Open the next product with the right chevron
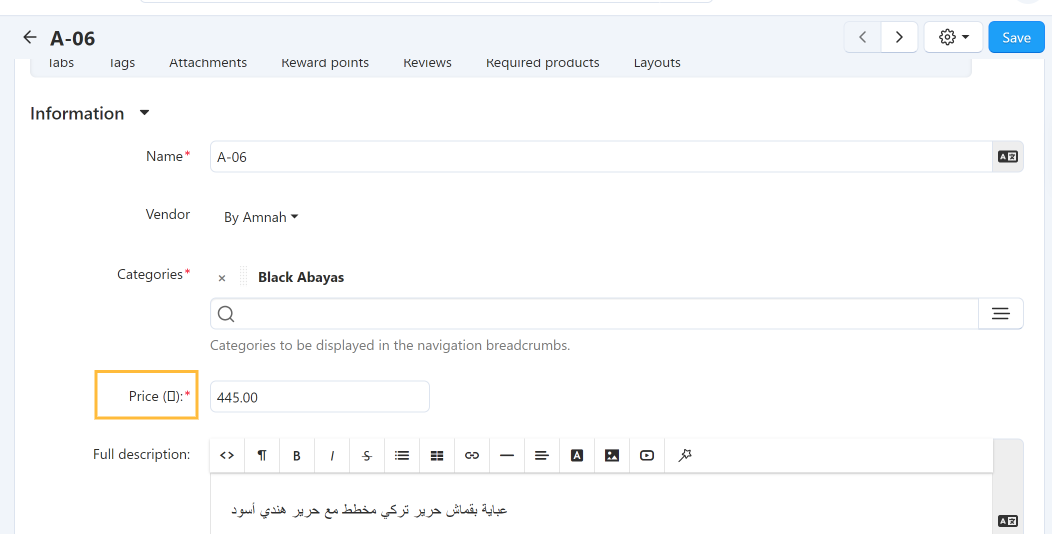The width and height of the screenshot is (1052, 534). click(899, 37)
